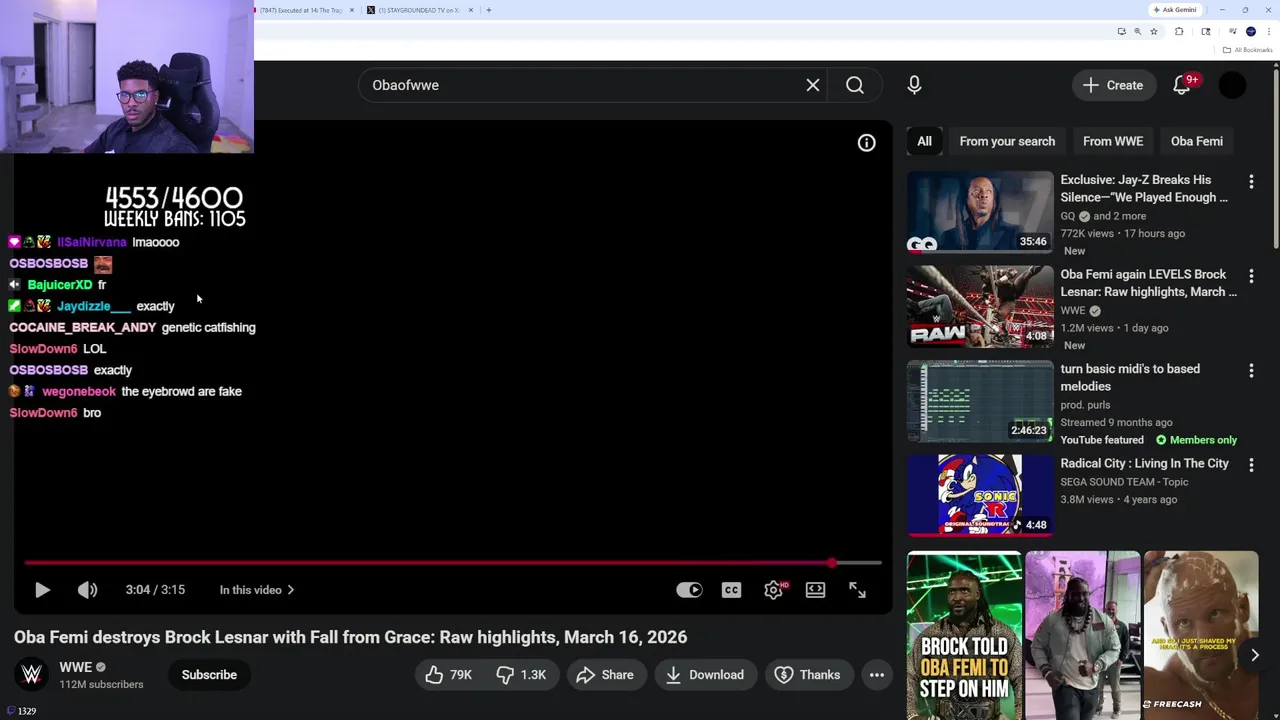This screenshot has height=720, width=1280.
Task: Open the Jay-Z GQ interview thumbnail
Action: pyautogui.click(x=980, y=212)
